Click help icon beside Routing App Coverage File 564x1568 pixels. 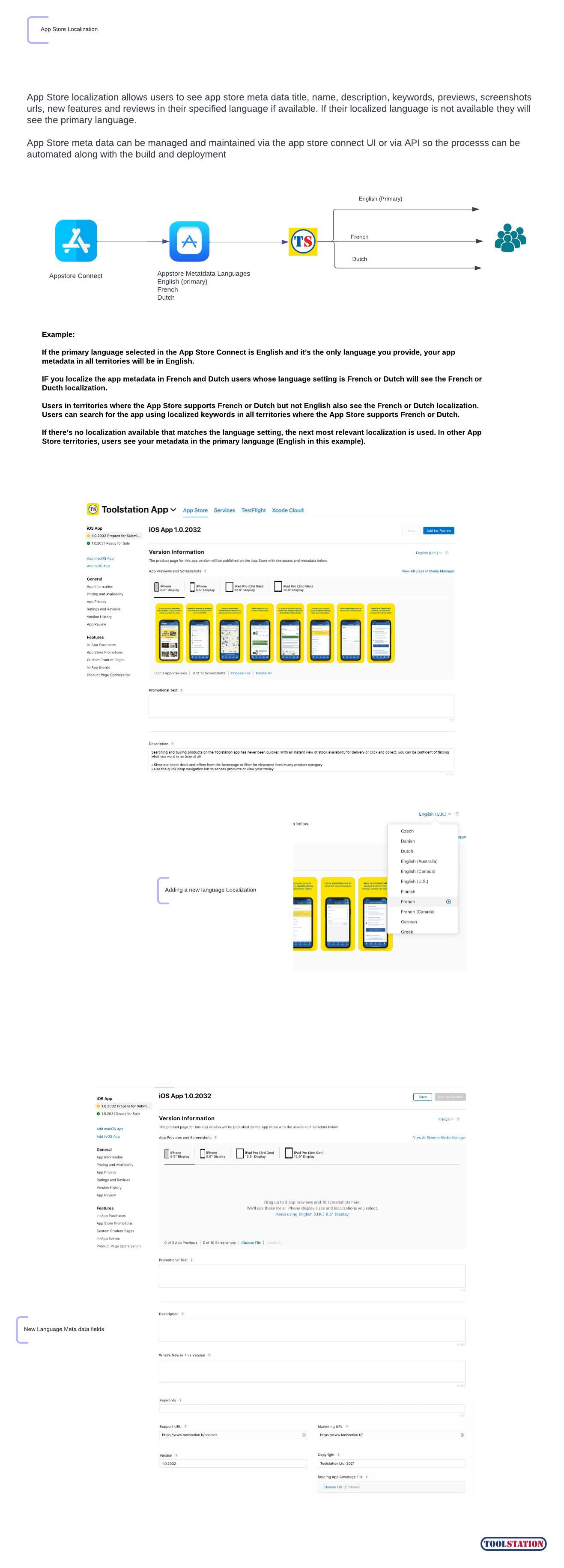(366, 1477)
